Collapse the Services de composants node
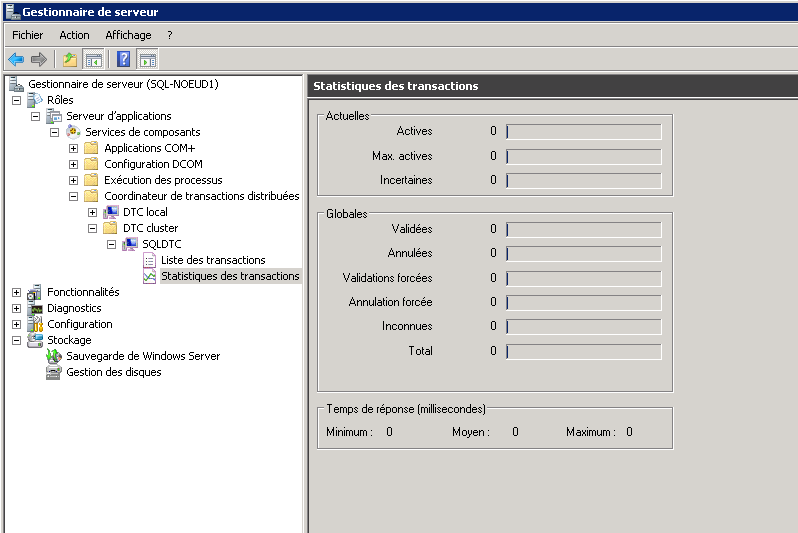The image size is (798, 533). [x=55, y=132]
